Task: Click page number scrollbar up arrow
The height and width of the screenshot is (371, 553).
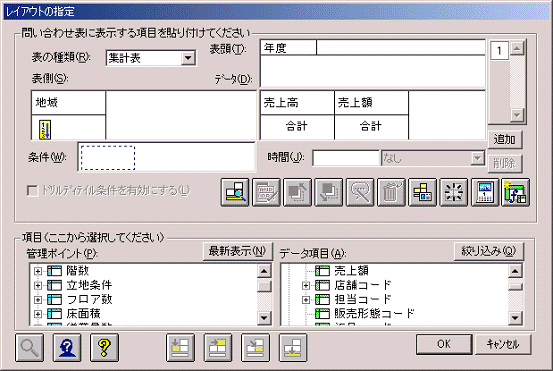Action: click(517, 48)
